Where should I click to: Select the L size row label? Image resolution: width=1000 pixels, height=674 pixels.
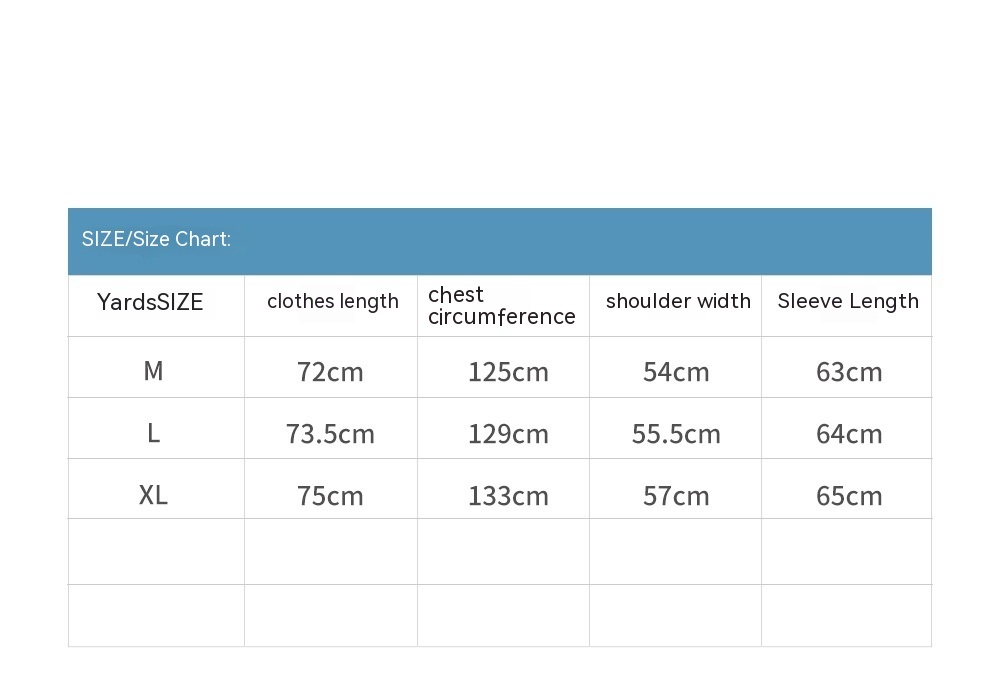point(153,433)
